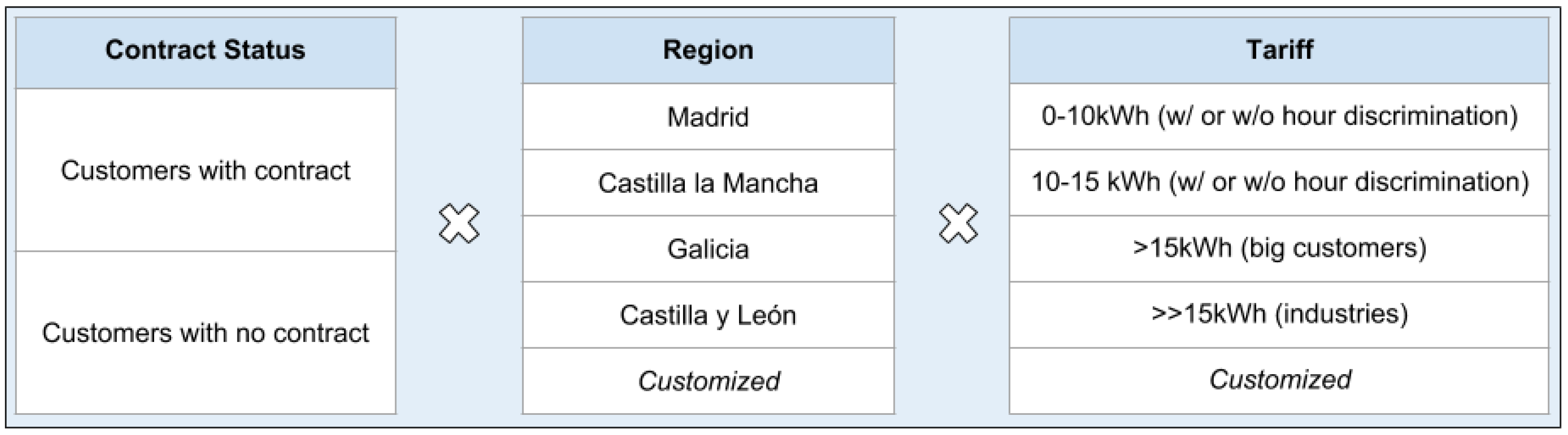
Task: Select the 0-10kWh tariff row
Action: click(x=1279, y=116)
